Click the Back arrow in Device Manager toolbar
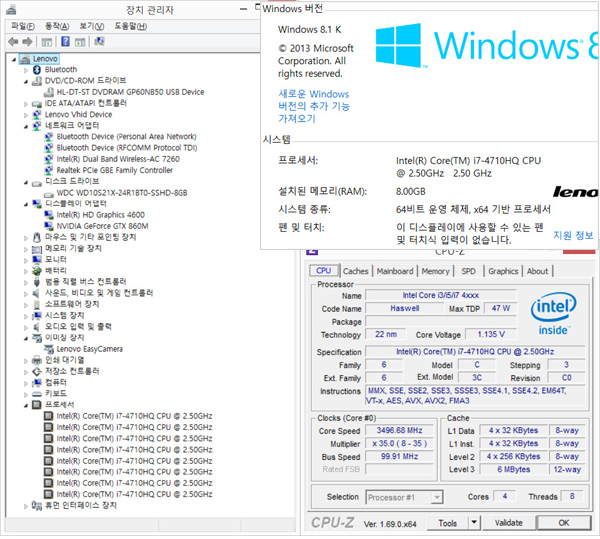 (13, 41)
